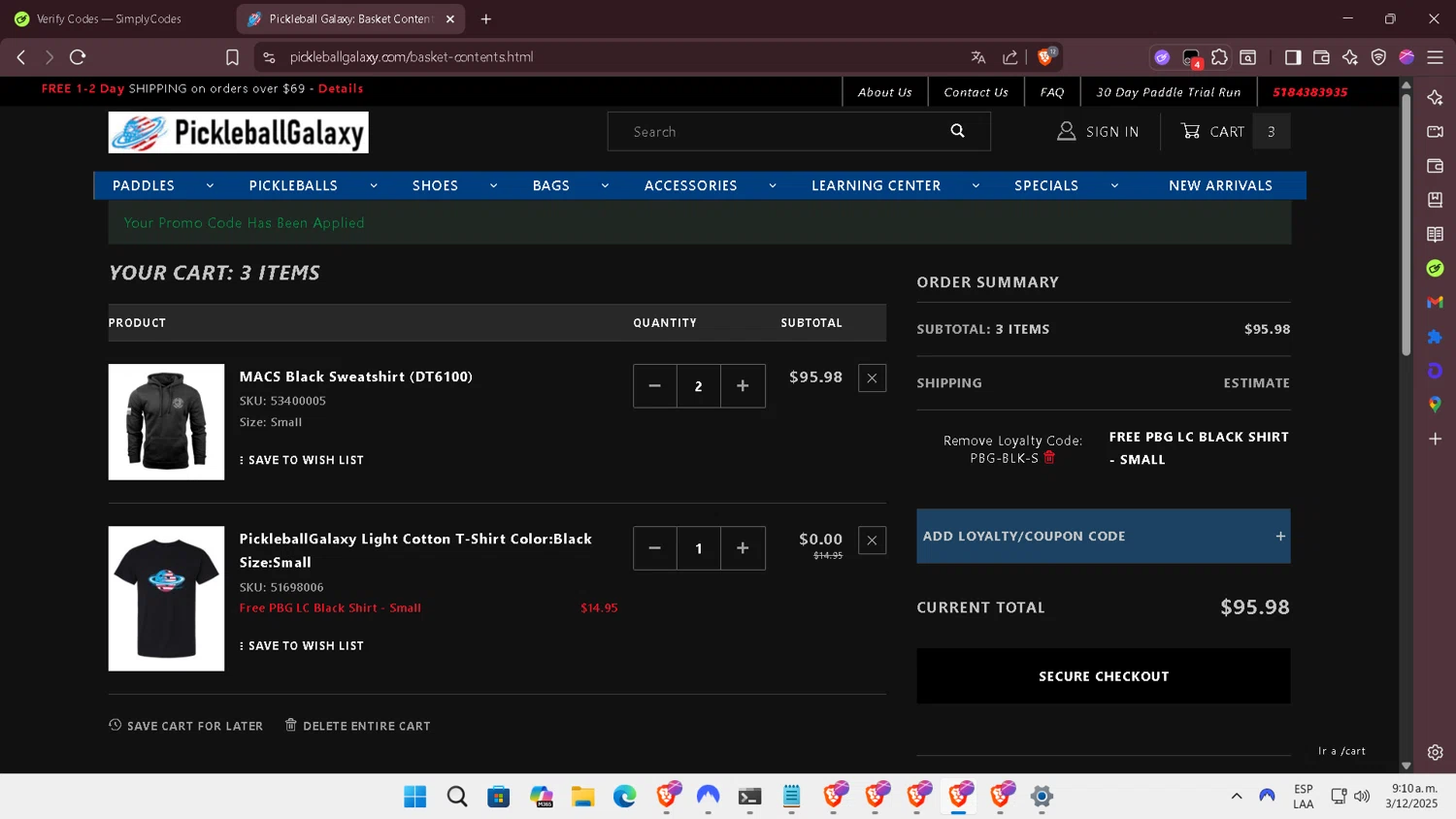This screenshot has width=1456, height=819.
Task: Open Gmail icon in browser sidebar
Action: point(1435,303)
